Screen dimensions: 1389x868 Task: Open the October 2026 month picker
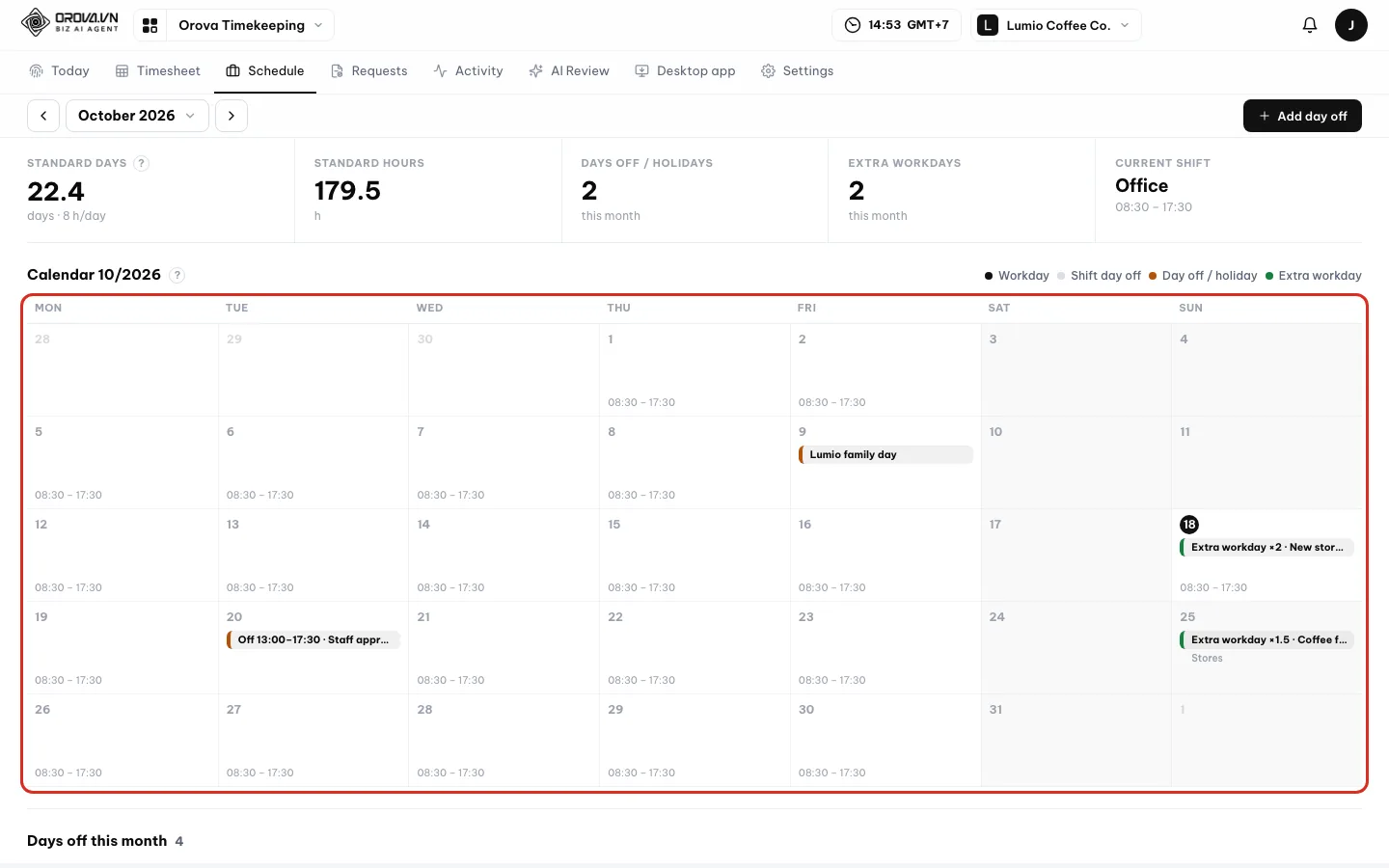(137, 116)
